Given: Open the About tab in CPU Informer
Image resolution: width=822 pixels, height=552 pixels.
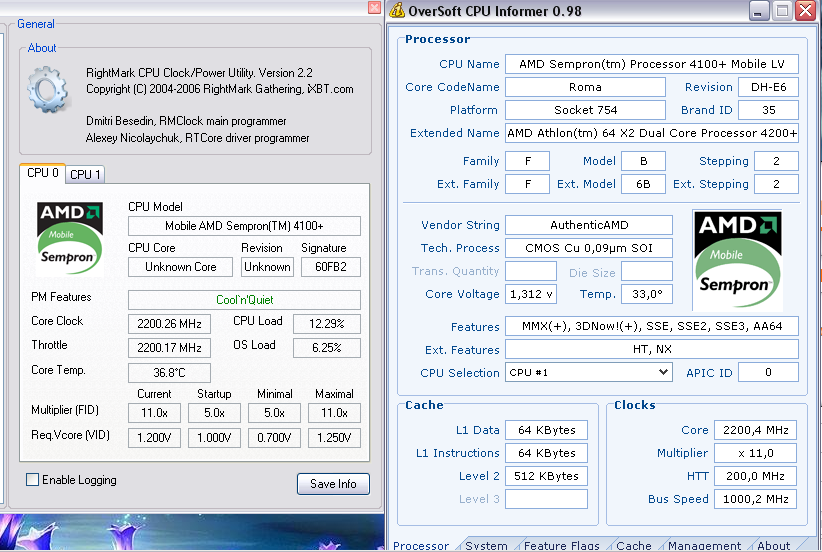Looking at the screenshot, I should [x=773, y=545].
